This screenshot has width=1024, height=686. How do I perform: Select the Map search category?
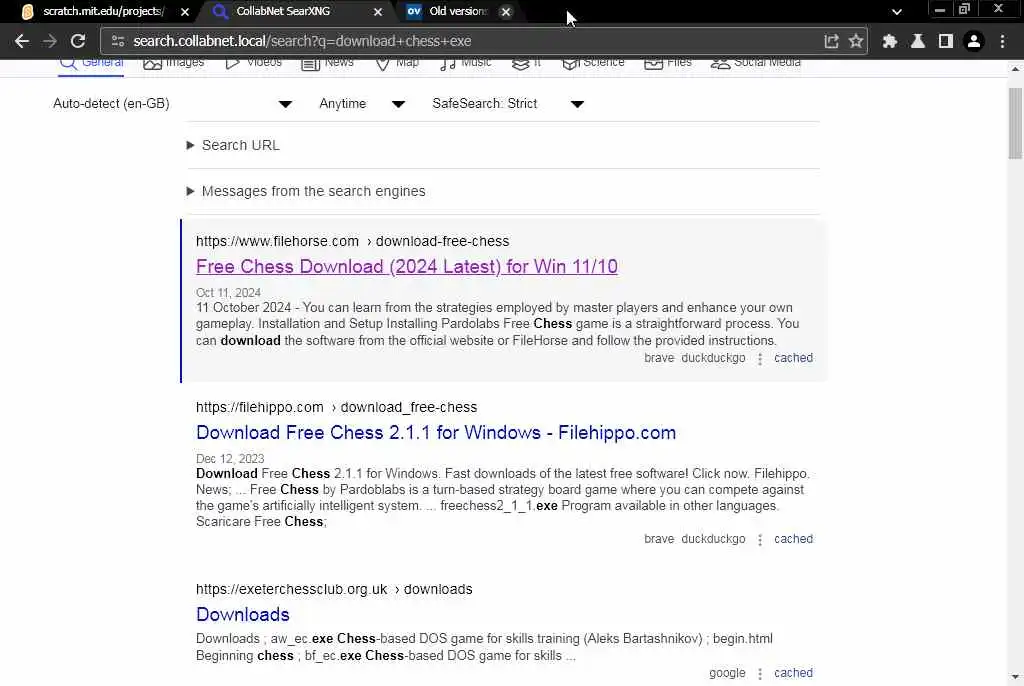pos(397,64)
